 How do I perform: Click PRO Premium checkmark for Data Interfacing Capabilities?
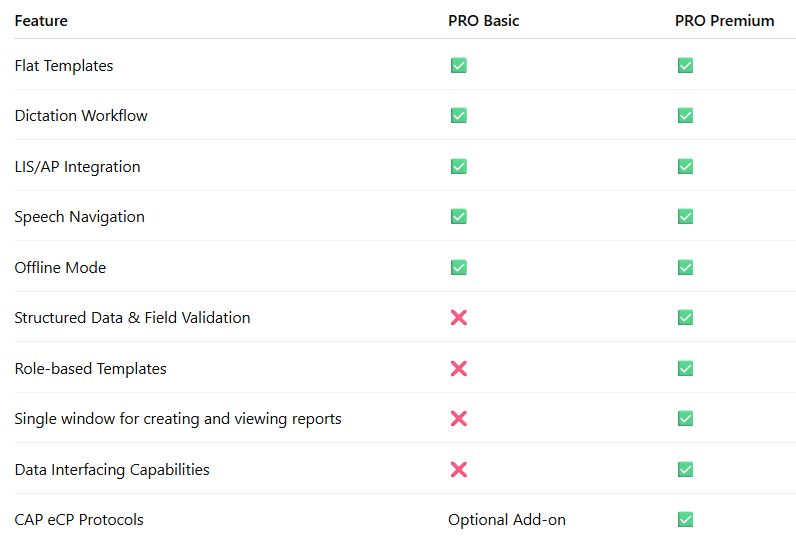[685, 469]
